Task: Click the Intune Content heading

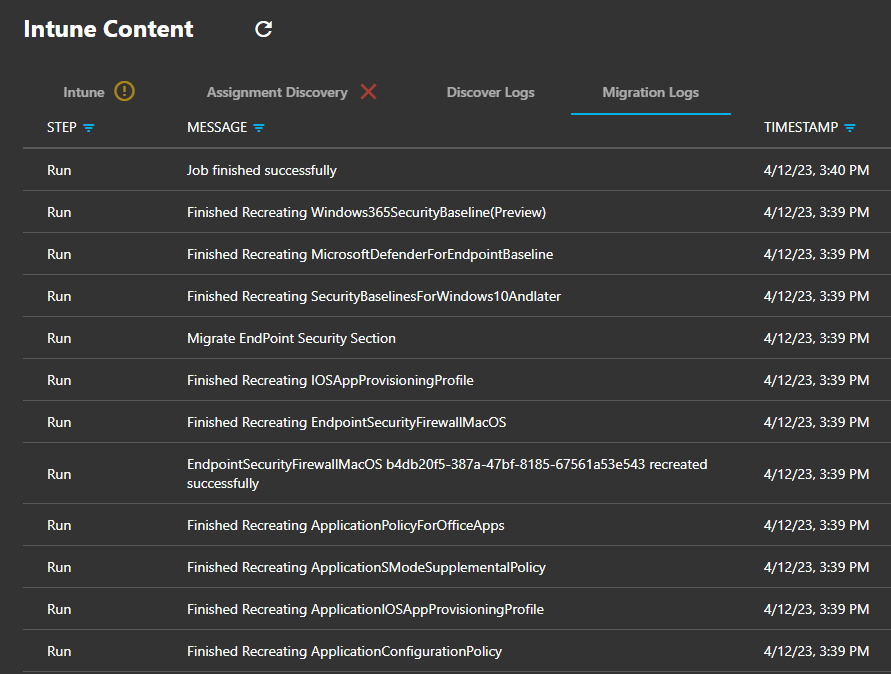Action: (109, 29)
